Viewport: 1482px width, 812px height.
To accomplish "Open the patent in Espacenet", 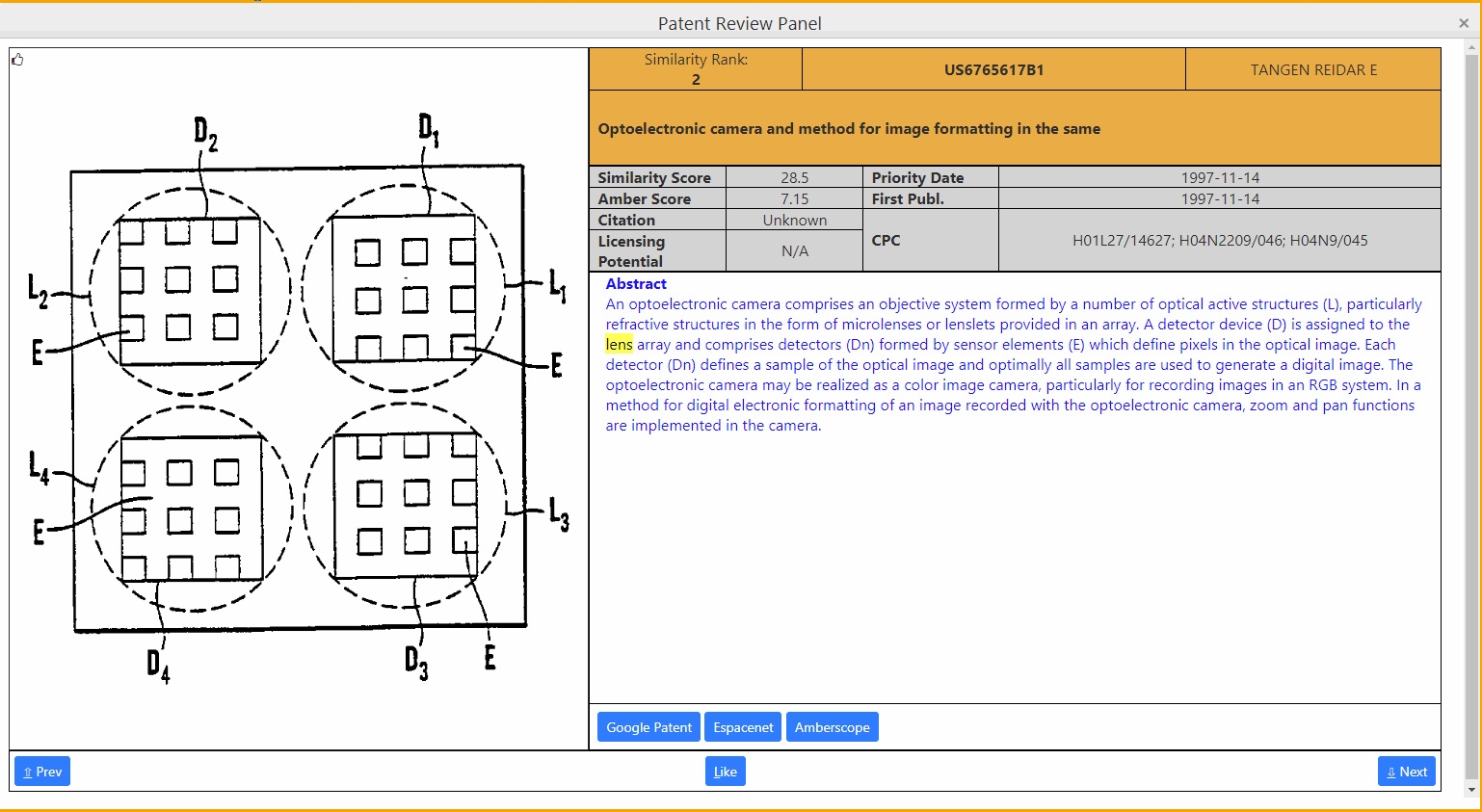I will point(743,727).
